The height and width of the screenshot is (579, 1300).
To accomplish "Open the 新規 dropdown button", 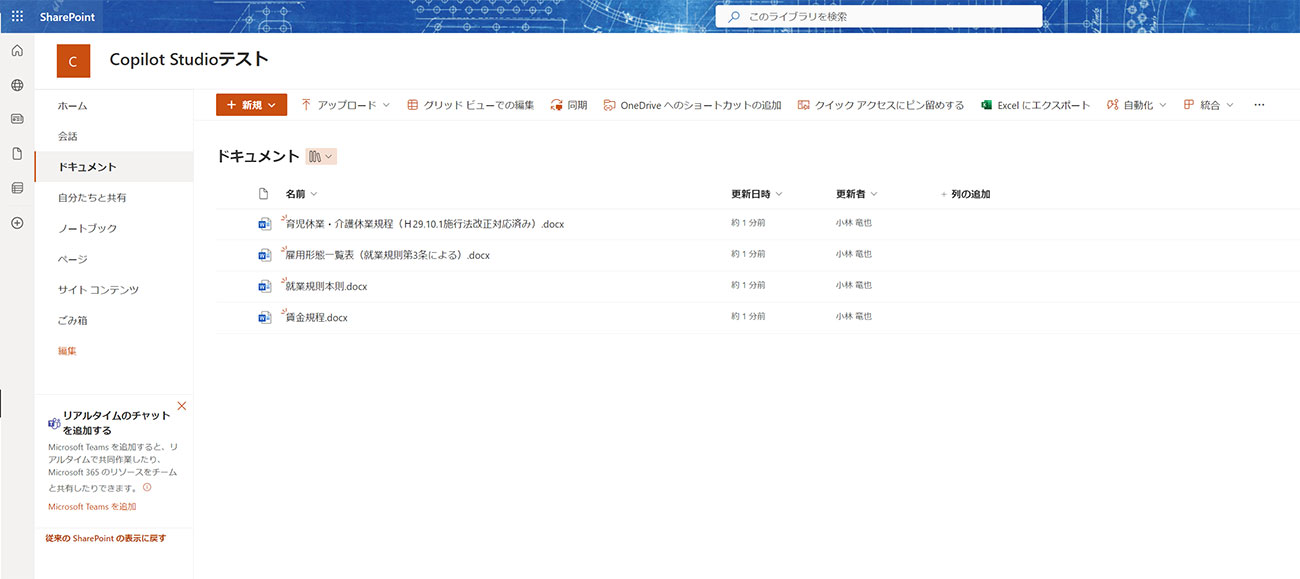I will [x=251, y=105].
